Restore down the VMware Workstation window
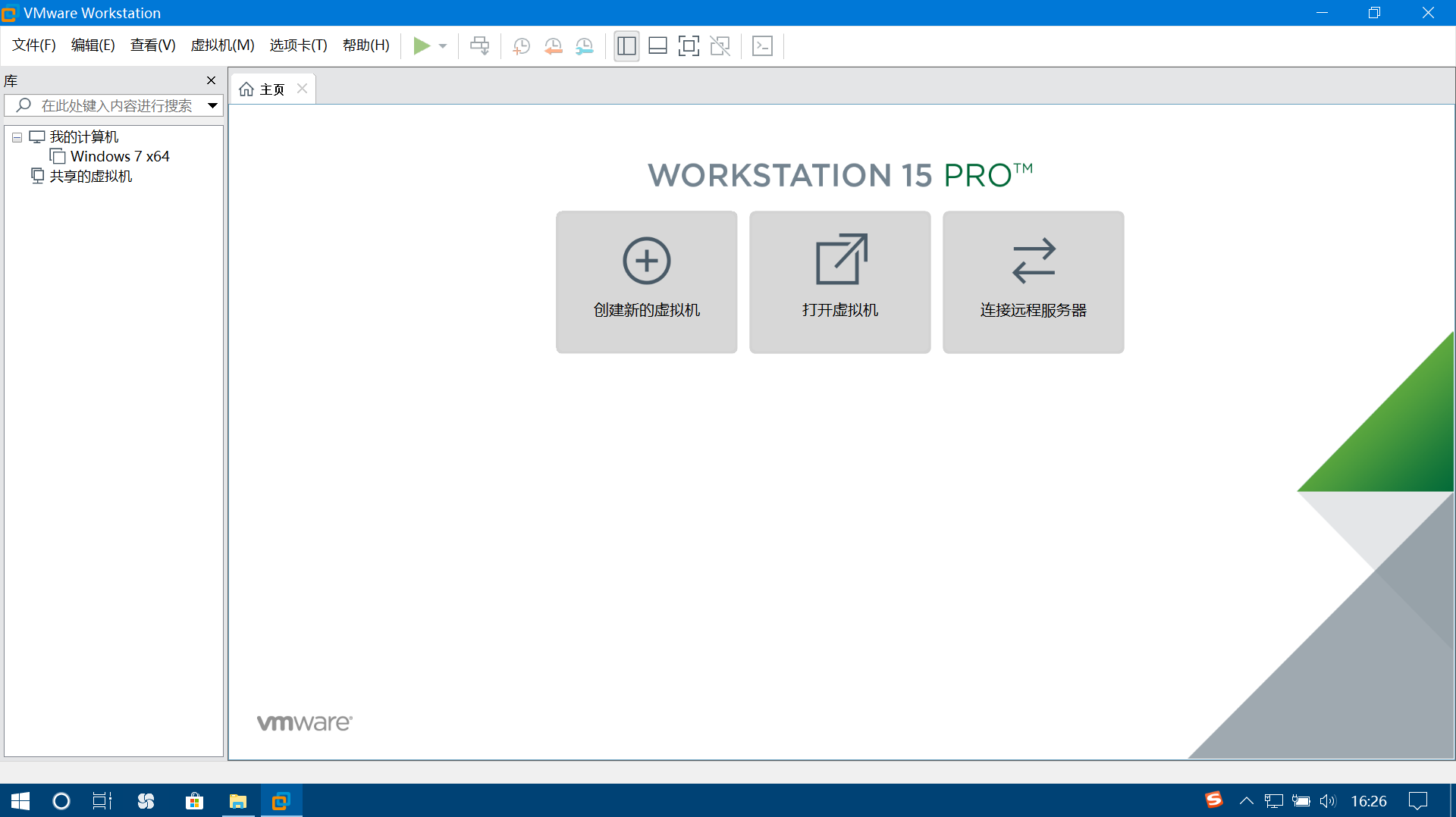This screenshot has width=1456, height=817. tap(1374, 13)
